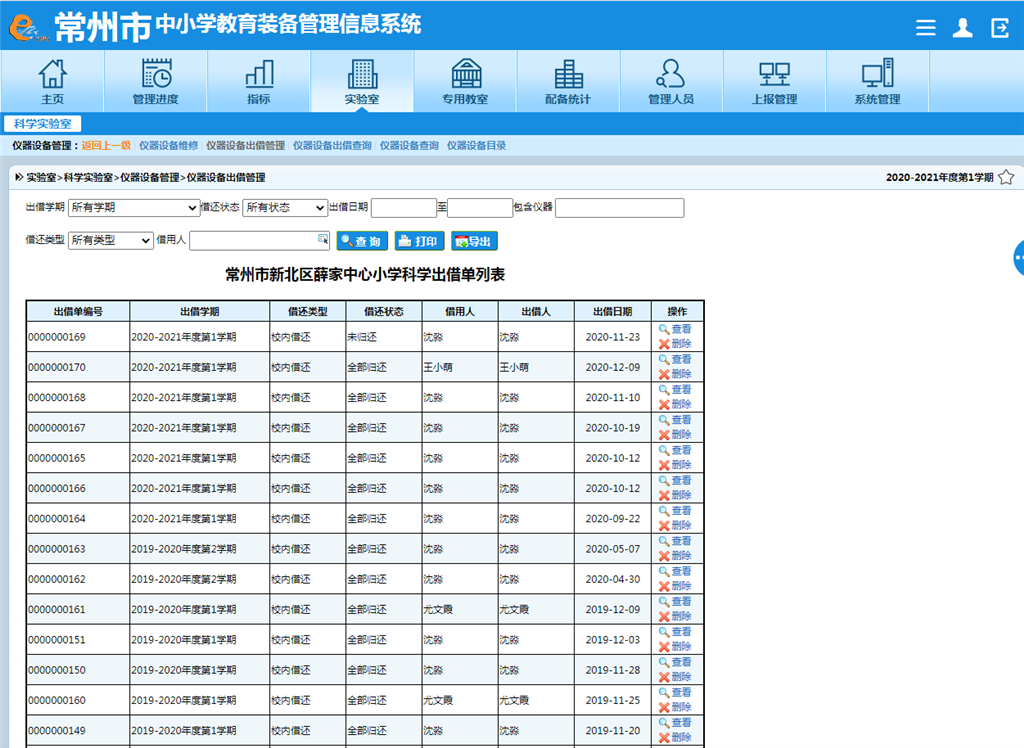
Task: Click the favorite star icon
Action: click(x=1006, y=177)
